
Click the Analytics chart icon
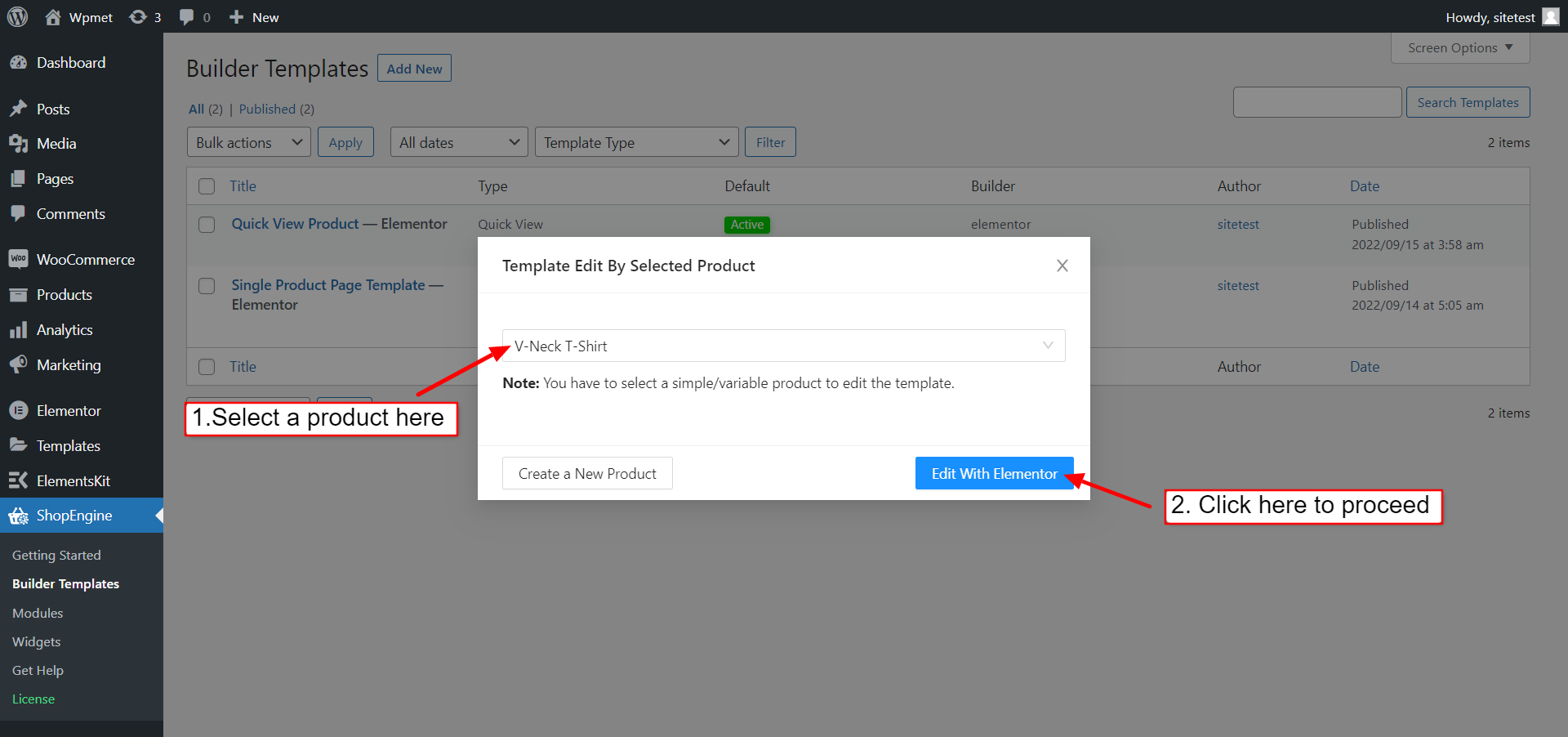tap(20, 329)
